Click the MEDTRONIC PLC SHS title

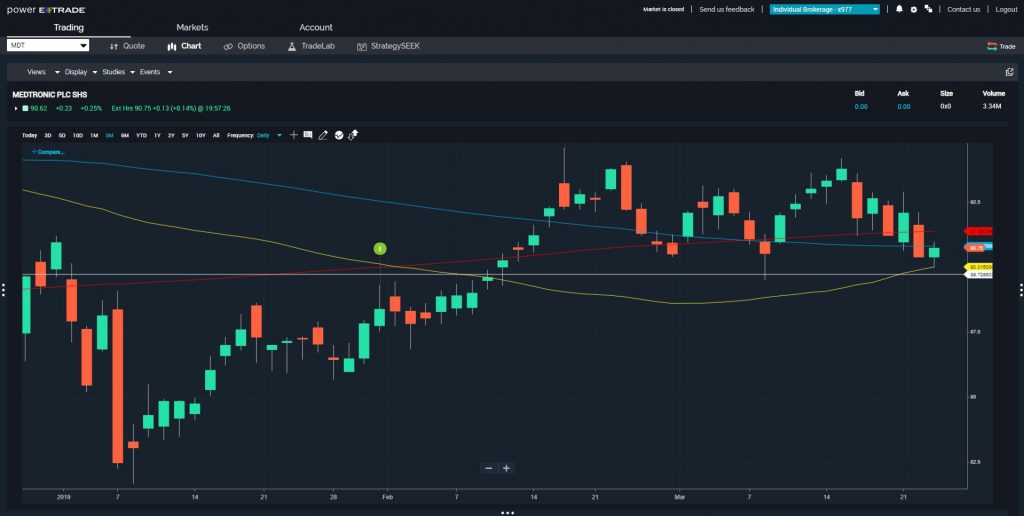pos(50,95)
